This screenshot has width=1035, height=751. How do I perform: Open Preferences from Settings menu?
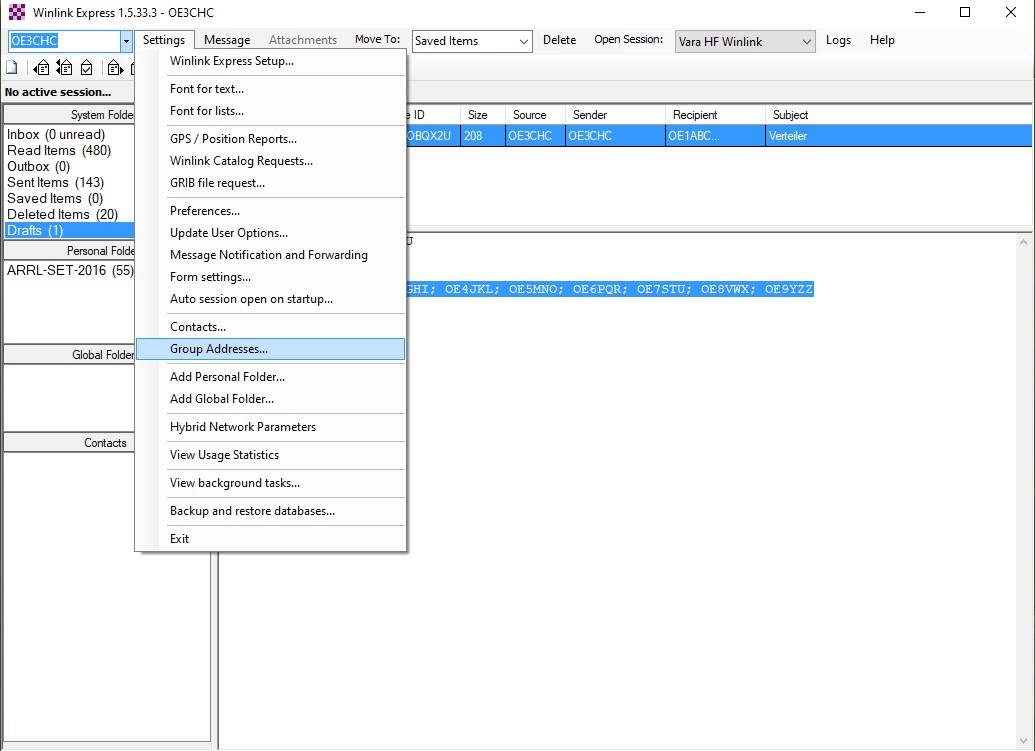[271, 211]
